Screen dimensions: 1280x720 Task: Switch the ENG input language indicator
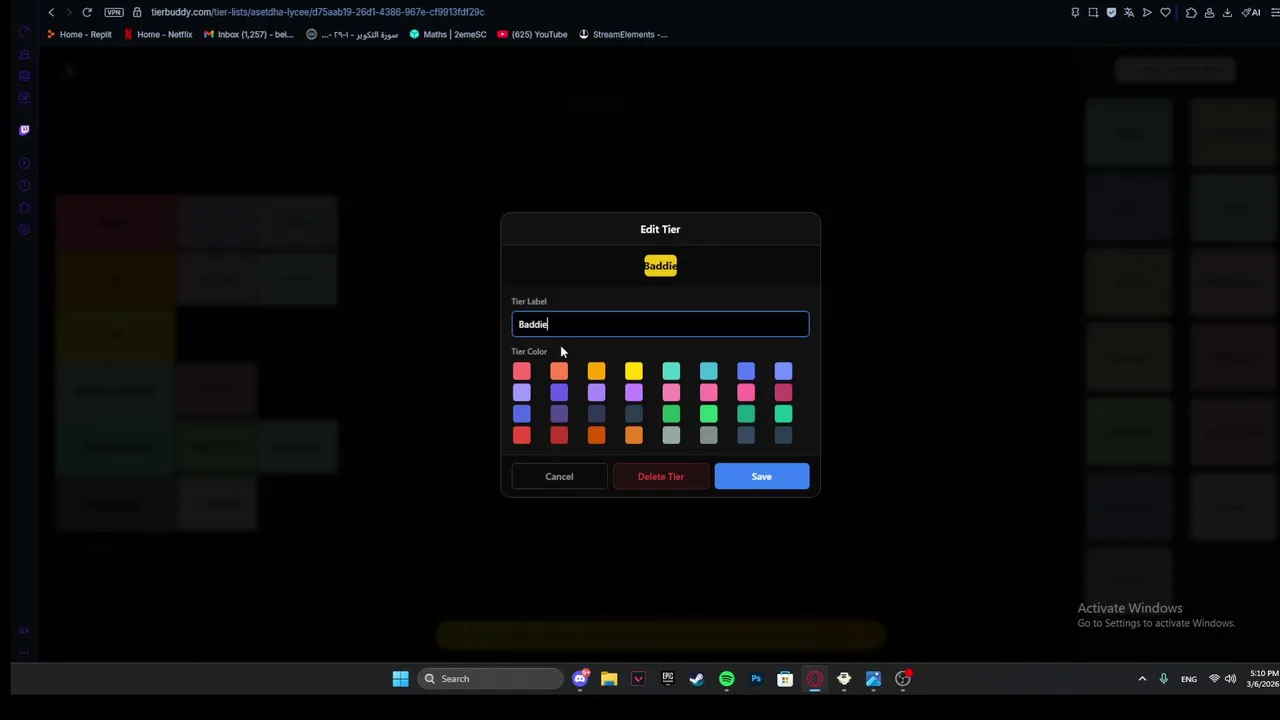tap(1188, 679)
